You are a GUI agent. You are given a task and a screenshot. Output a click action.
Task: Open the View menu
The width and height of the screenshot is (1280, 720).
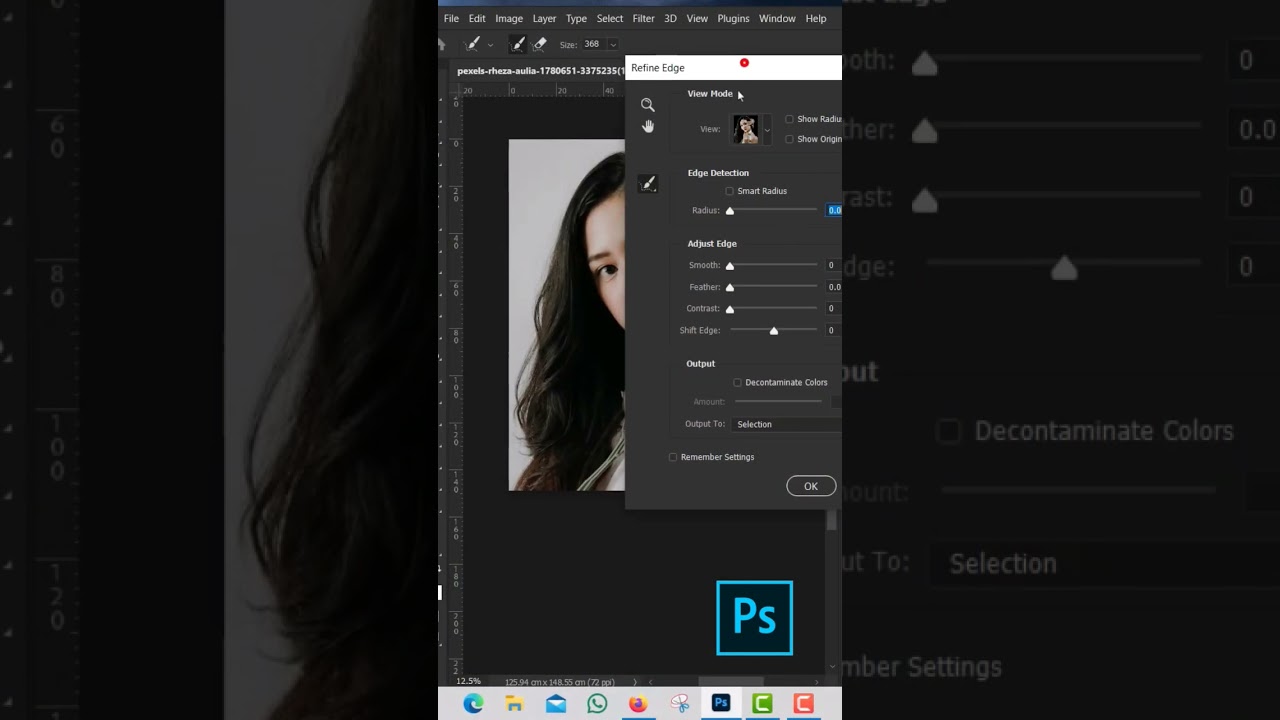click(697, 18)
